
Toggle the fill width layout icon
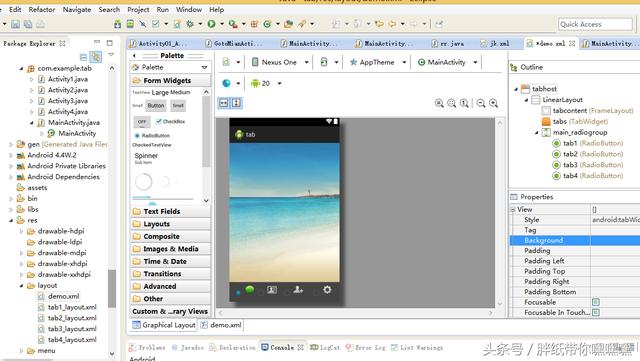(x=224, y=103)
